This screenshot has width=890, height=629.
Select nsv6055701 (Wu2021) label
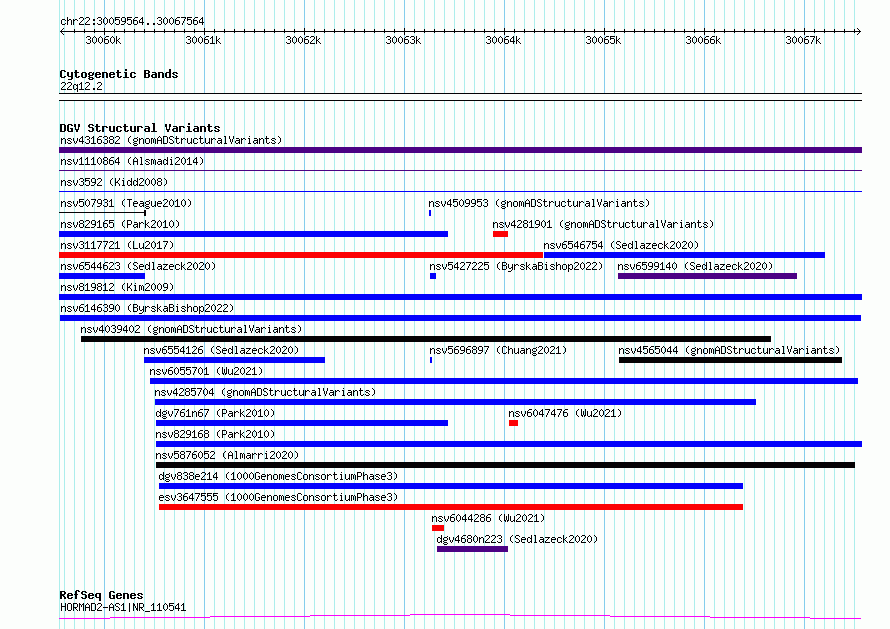pos(206,371)
